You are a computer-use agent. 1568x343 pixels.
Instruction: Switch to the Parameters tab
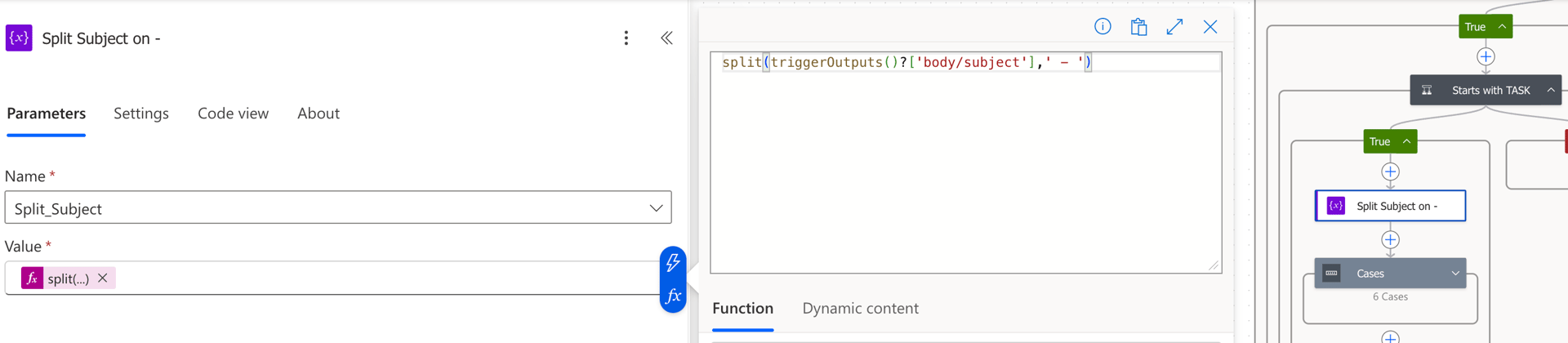46,114
